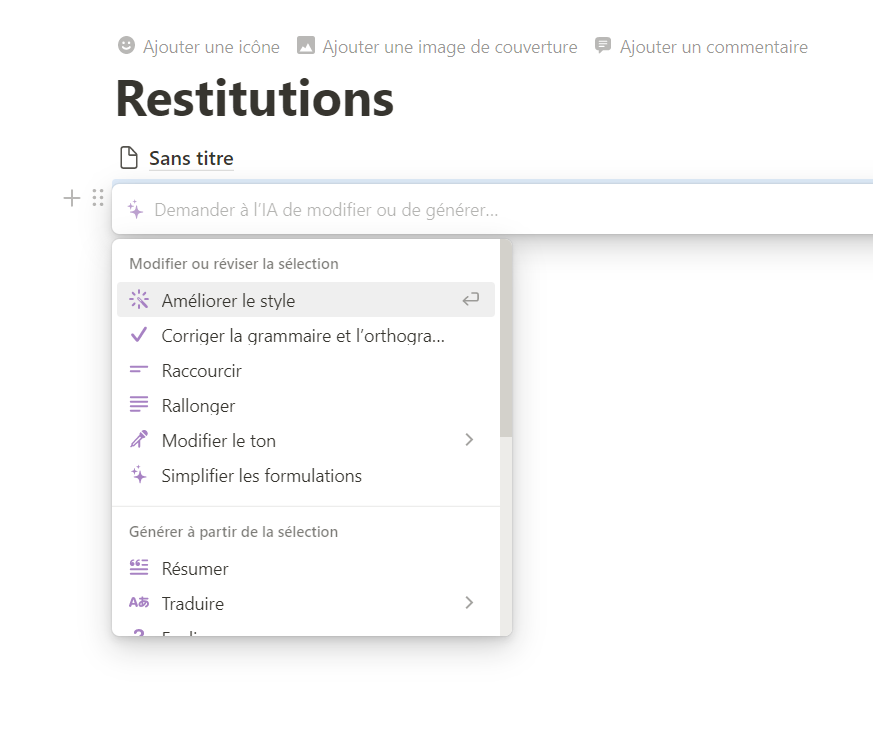Click the microphone-pen icon of Modifier le ton
This screenshot has height=738, width=873.
(139, 440)
